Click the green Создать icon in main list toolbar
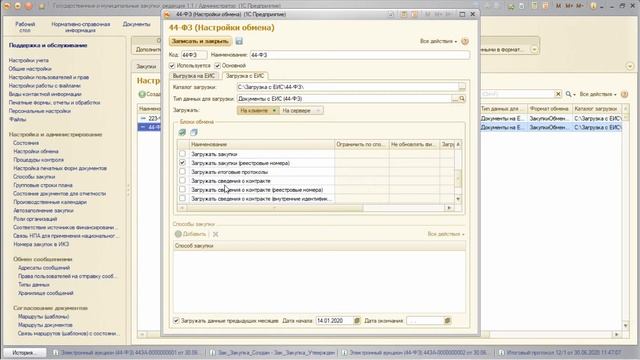640x360 pixels. pos(142,94)
